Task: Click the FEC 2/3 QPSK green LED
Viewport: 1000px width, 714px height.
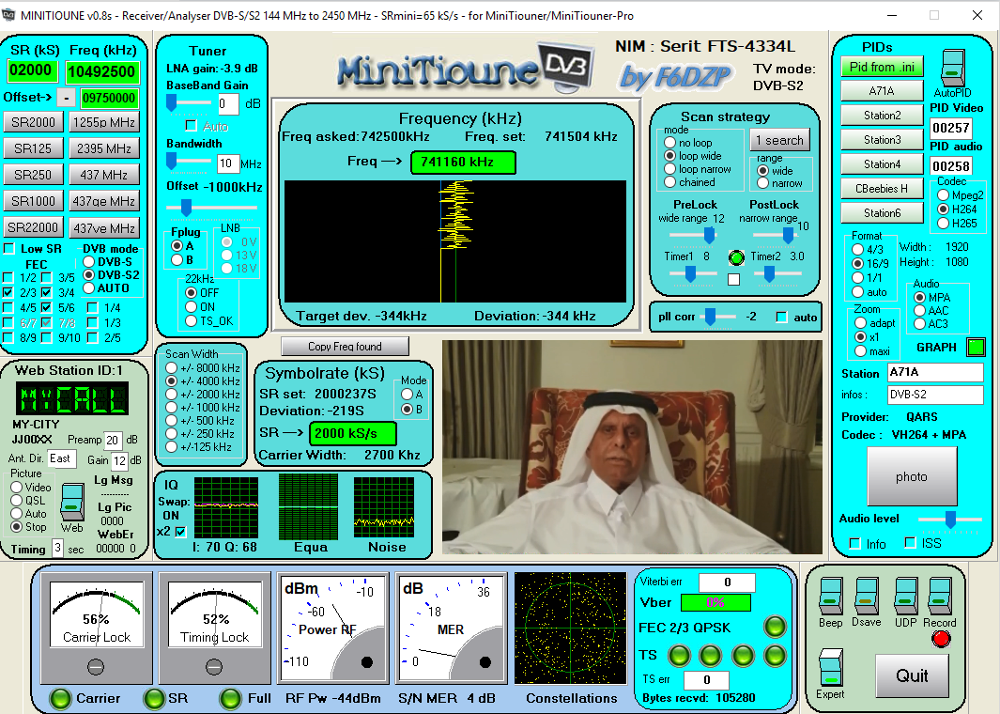Action: tap(775, 627)
